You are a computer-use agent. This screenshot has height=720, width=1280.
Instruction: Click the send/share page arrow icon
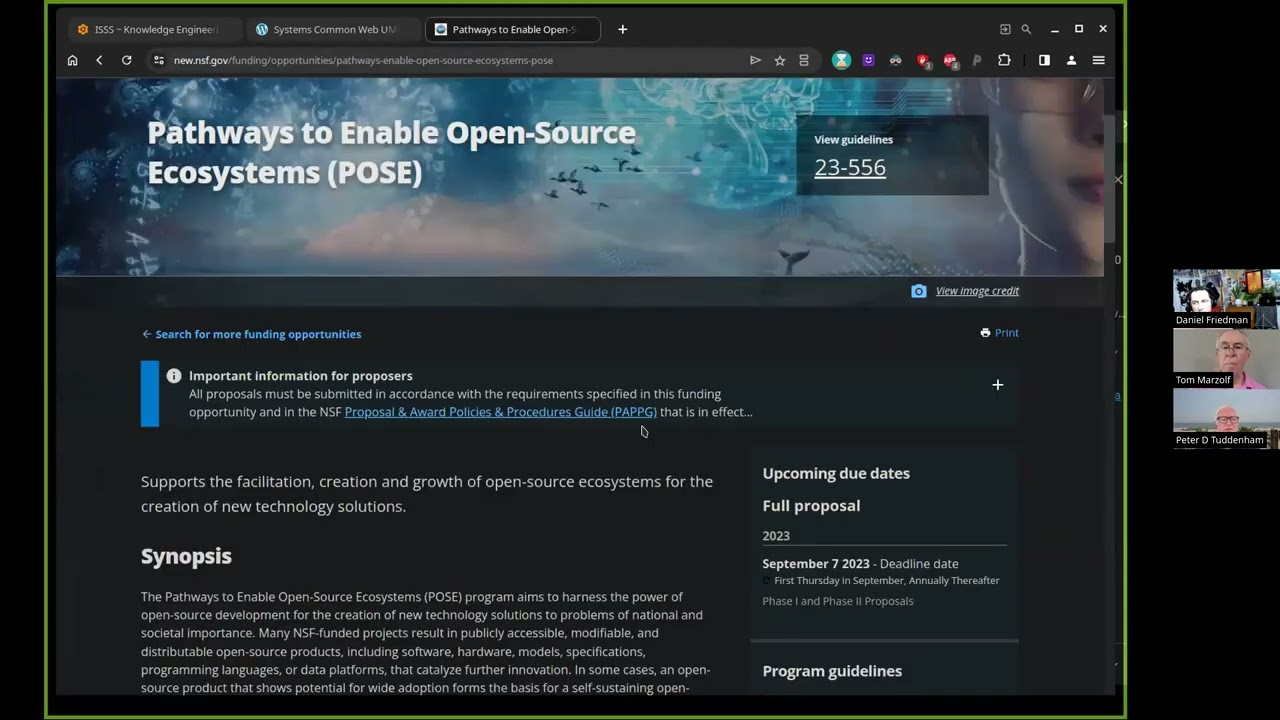pyautogui.click(x=755, y=60)
